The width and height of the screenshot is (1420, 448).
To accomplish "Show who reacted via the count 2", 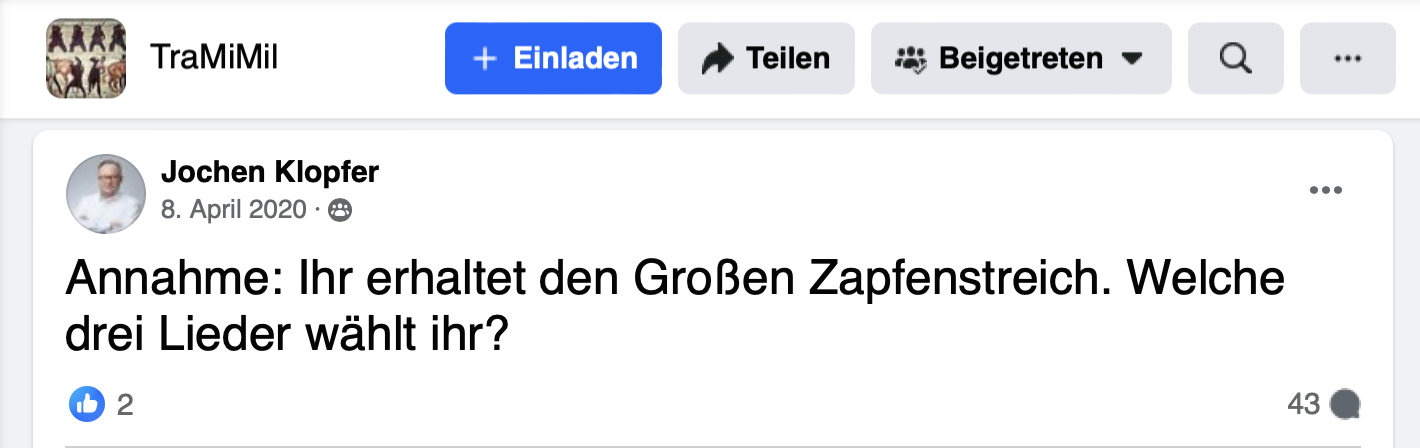I will [125, 404].
